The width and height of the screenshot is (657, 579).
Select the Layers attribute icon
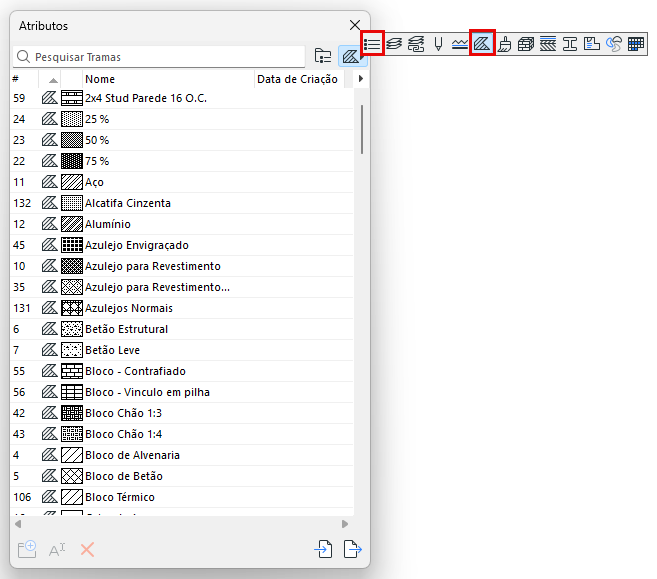click(394, 44)
